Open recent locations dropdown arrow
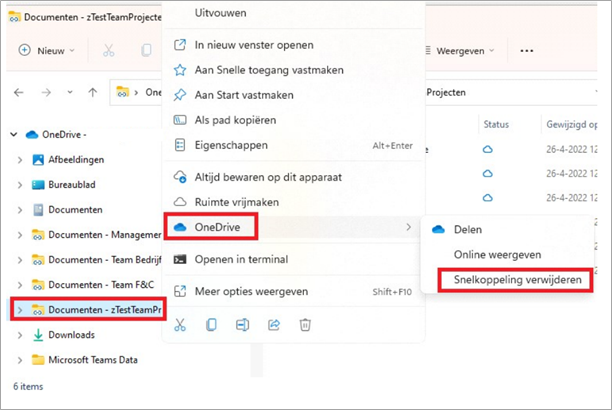This screenshot has height=410, width=612. click(70, 93)
